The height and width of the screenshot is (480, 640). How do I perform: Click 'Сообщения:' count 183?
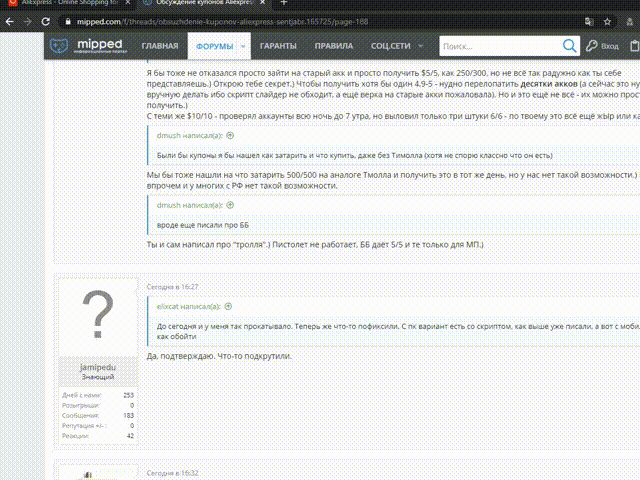[129, 416]
